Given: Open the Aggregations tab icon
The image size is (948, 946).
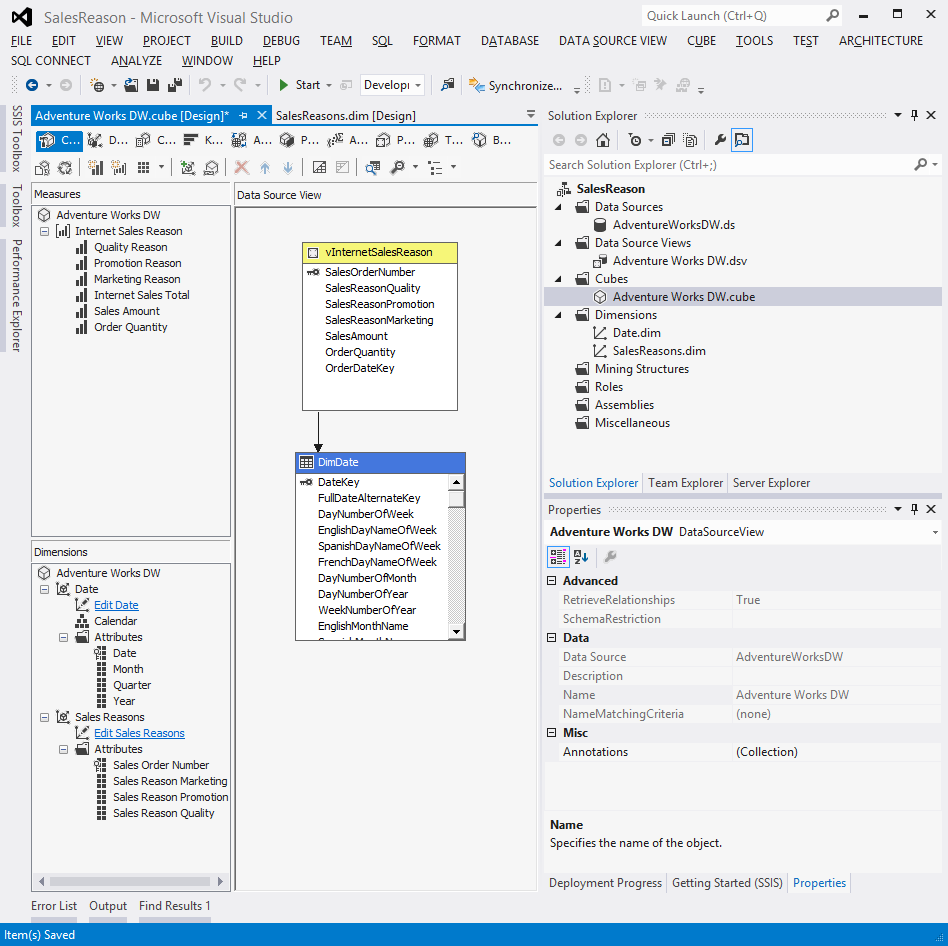Looking at the screenshot, I should tap(335, 140).
